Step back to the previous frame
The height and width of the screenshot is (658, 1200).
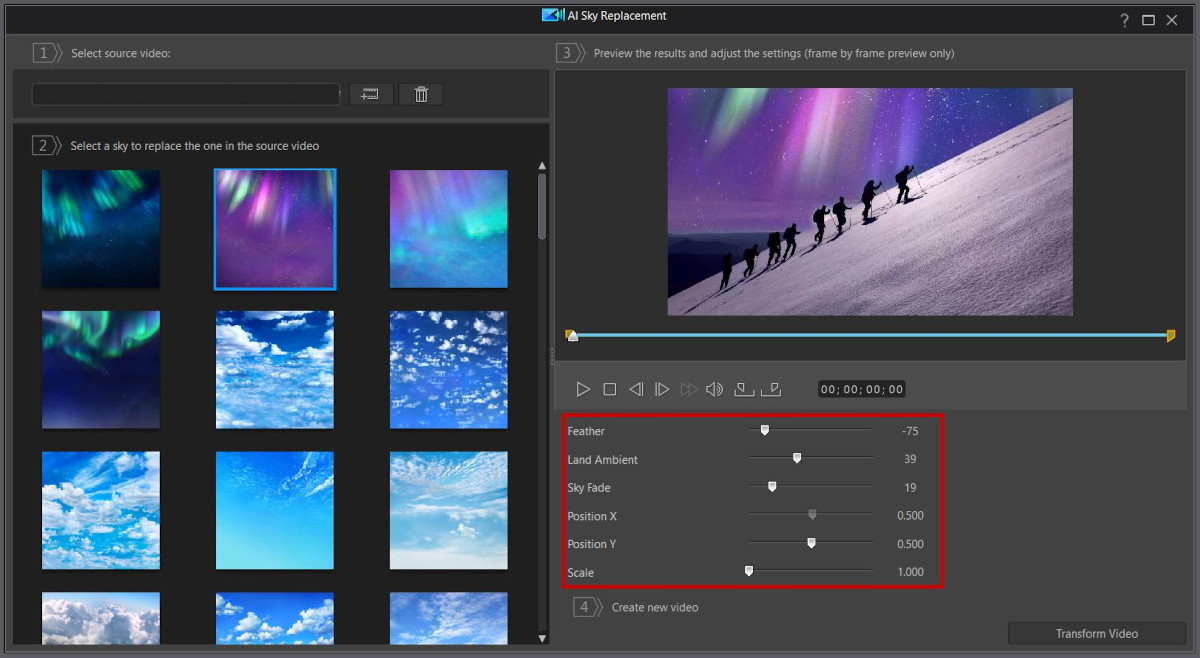[x=637, y=389]
